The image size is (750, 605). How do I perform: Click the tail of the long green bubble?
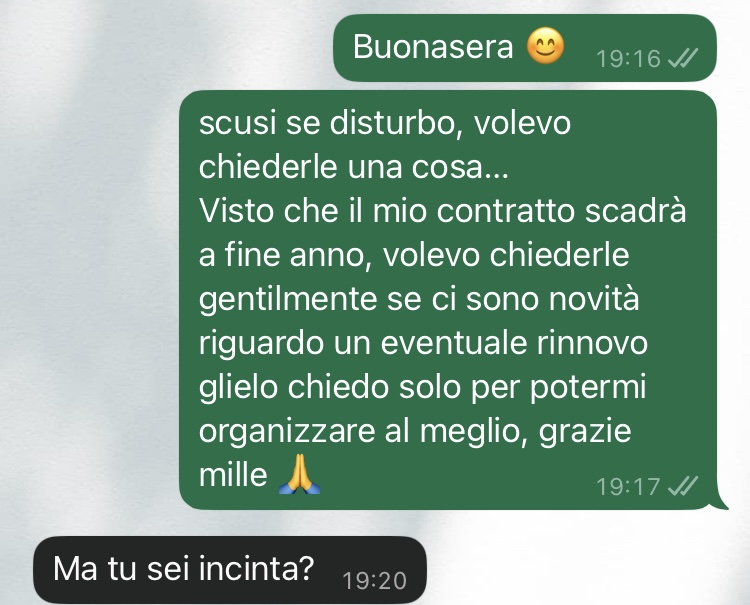pos(719,501)
